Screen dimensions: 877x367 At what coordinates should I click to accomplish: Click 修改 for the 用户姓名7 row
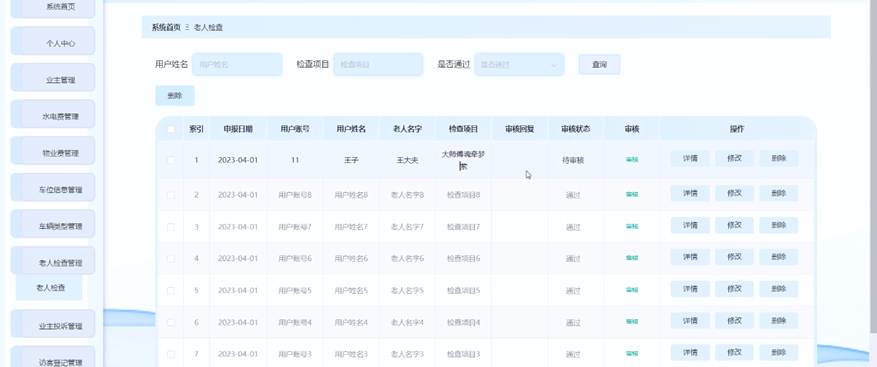click(x=734, y=225)
